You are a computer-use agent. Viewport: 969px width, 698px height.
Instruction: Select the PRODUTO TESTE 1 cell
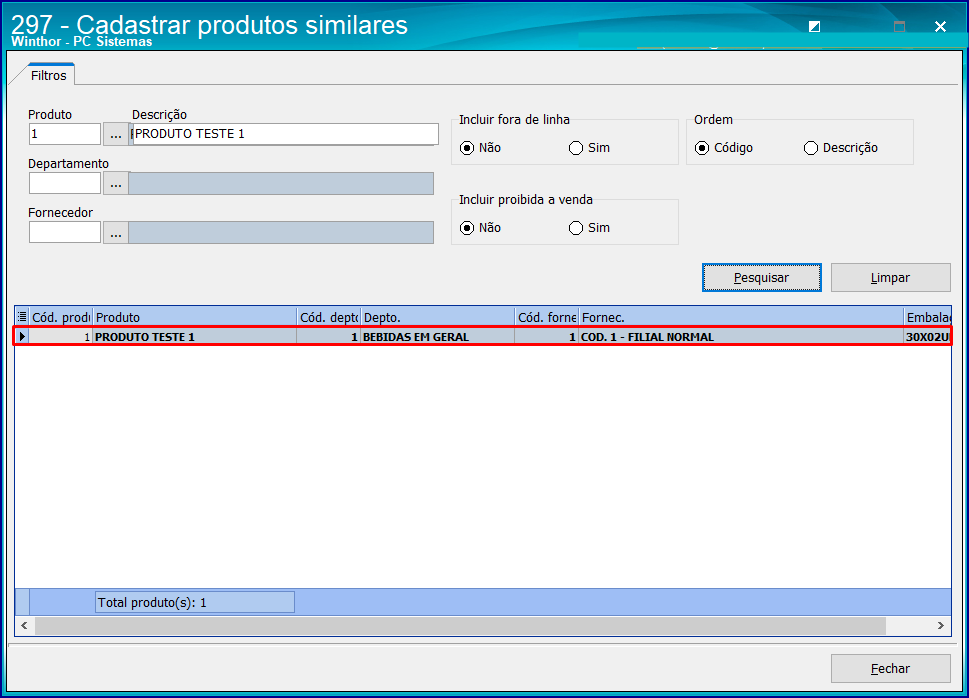tap(195, 337)
